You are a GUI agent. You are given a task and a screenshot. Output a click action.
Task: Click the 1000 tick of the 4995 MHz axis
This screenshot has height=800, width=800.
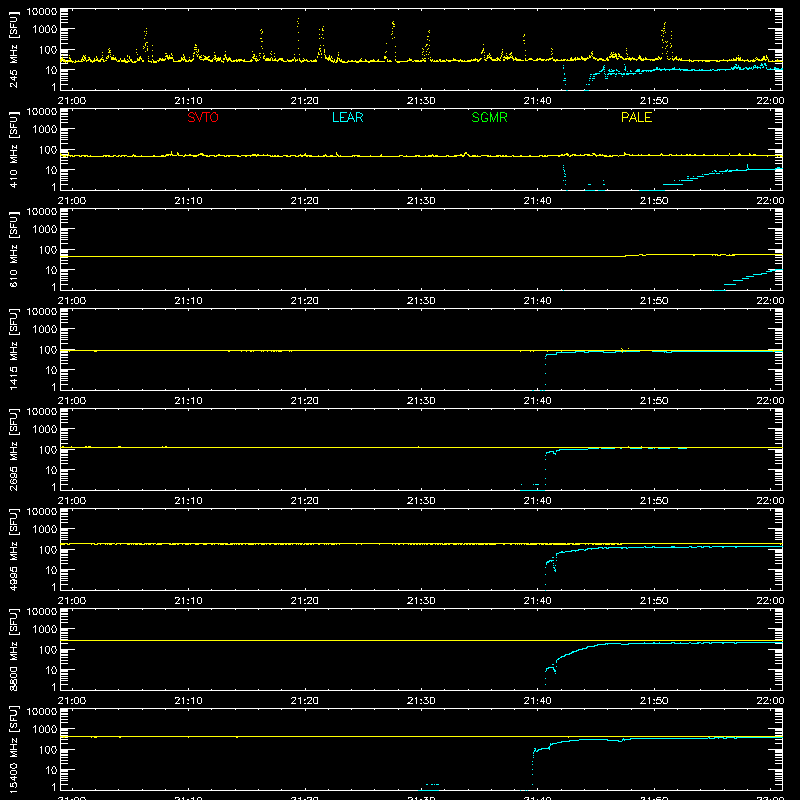(45, 530)
